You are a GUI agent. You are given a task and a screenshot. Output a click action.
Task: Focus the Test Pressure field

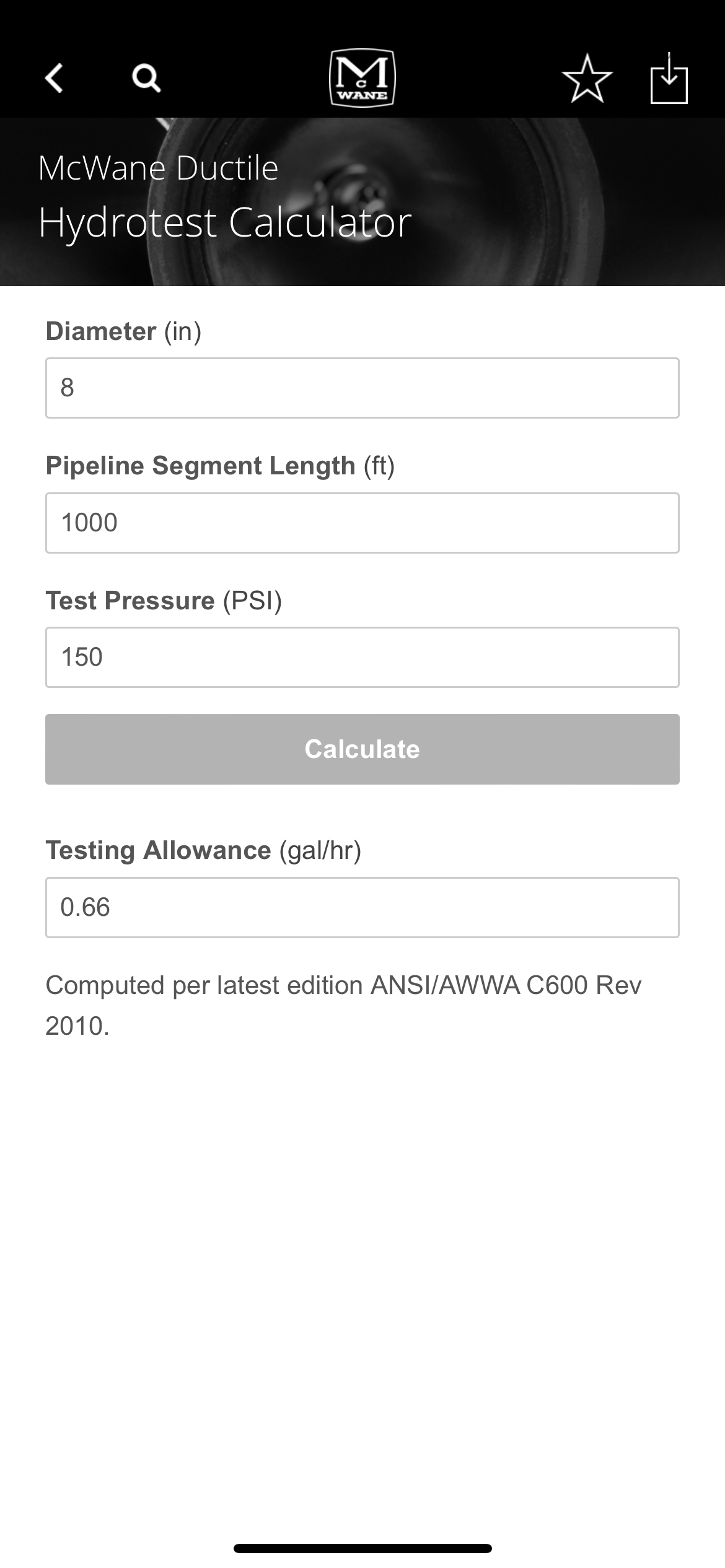362,657
